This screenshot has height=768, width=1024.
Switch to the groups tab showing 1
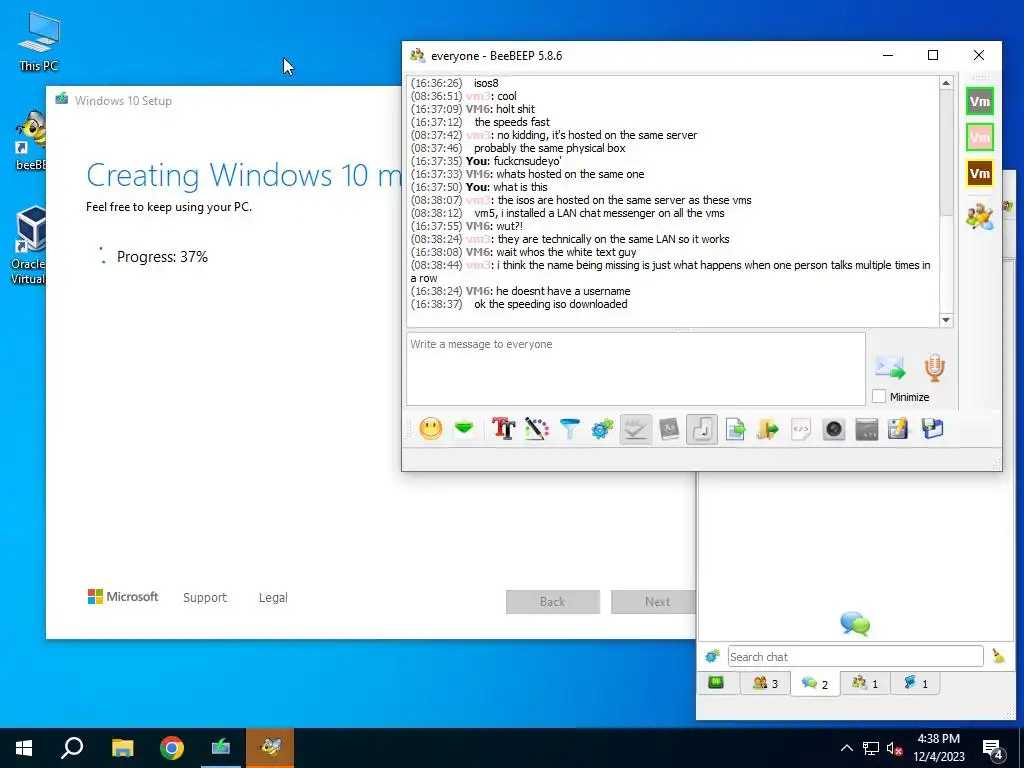point(865,683)
